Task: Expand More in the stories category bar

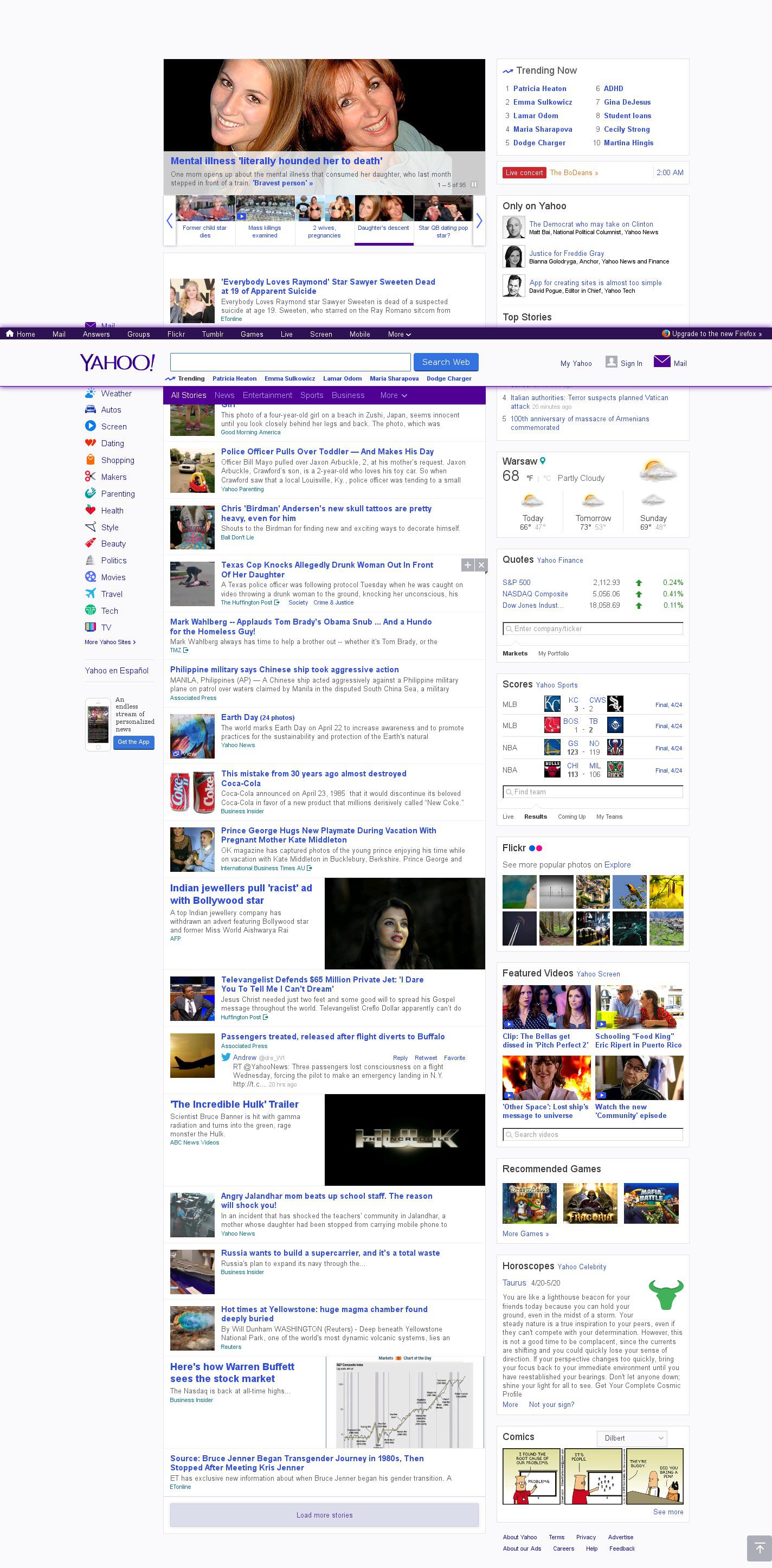Action: [x=393, y=395]
